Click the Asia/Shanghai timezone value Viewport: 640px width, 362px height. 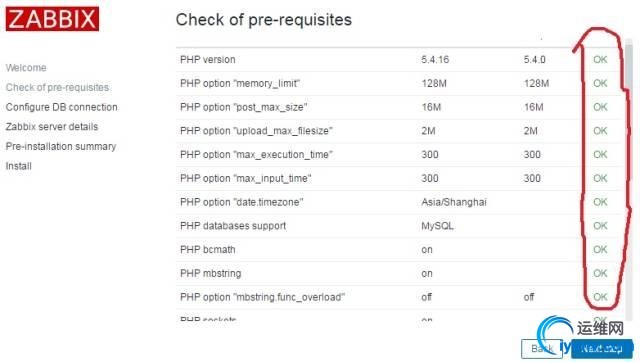coord(454,202)
